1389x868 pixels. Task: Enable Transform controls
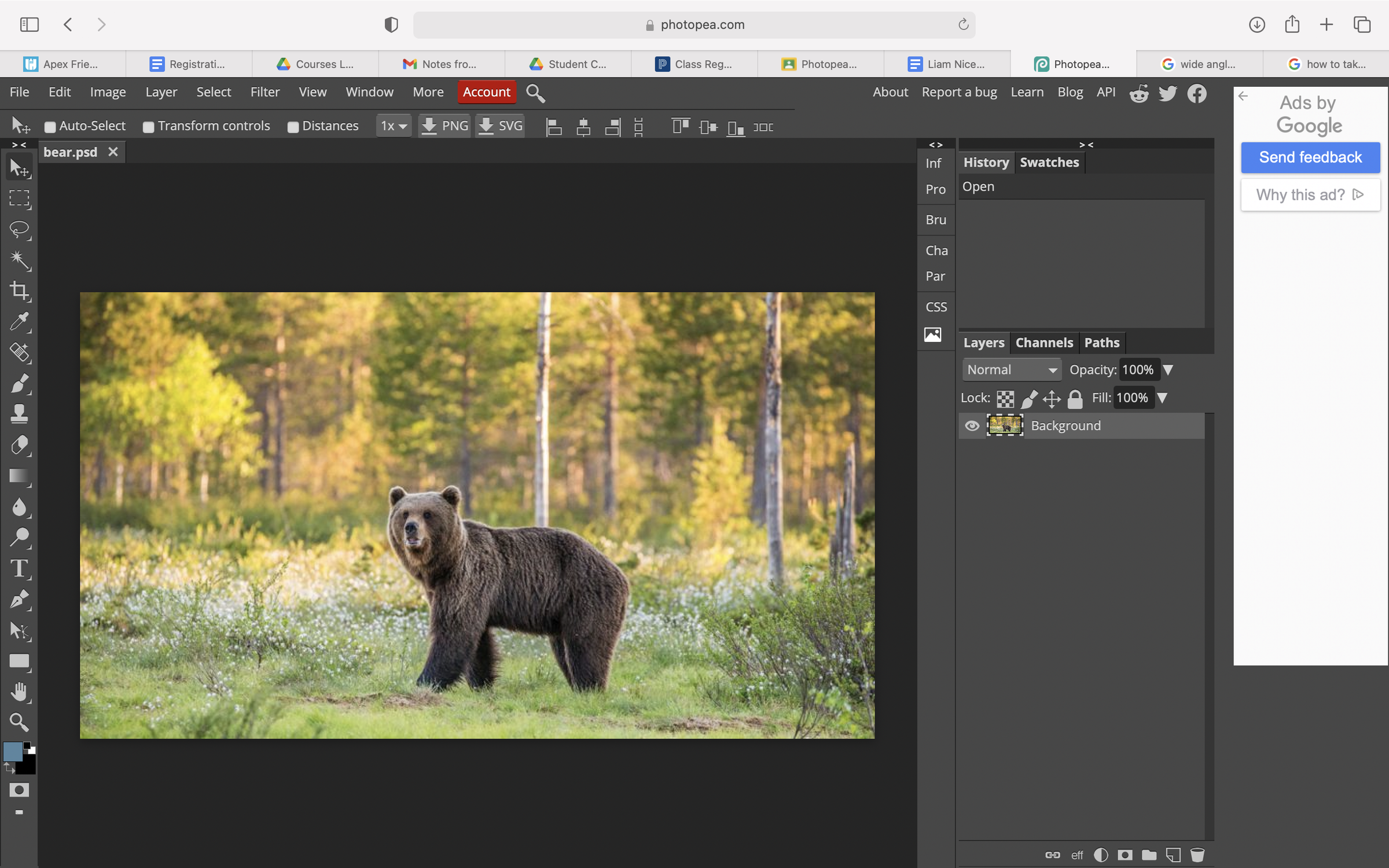click(149, 126)
